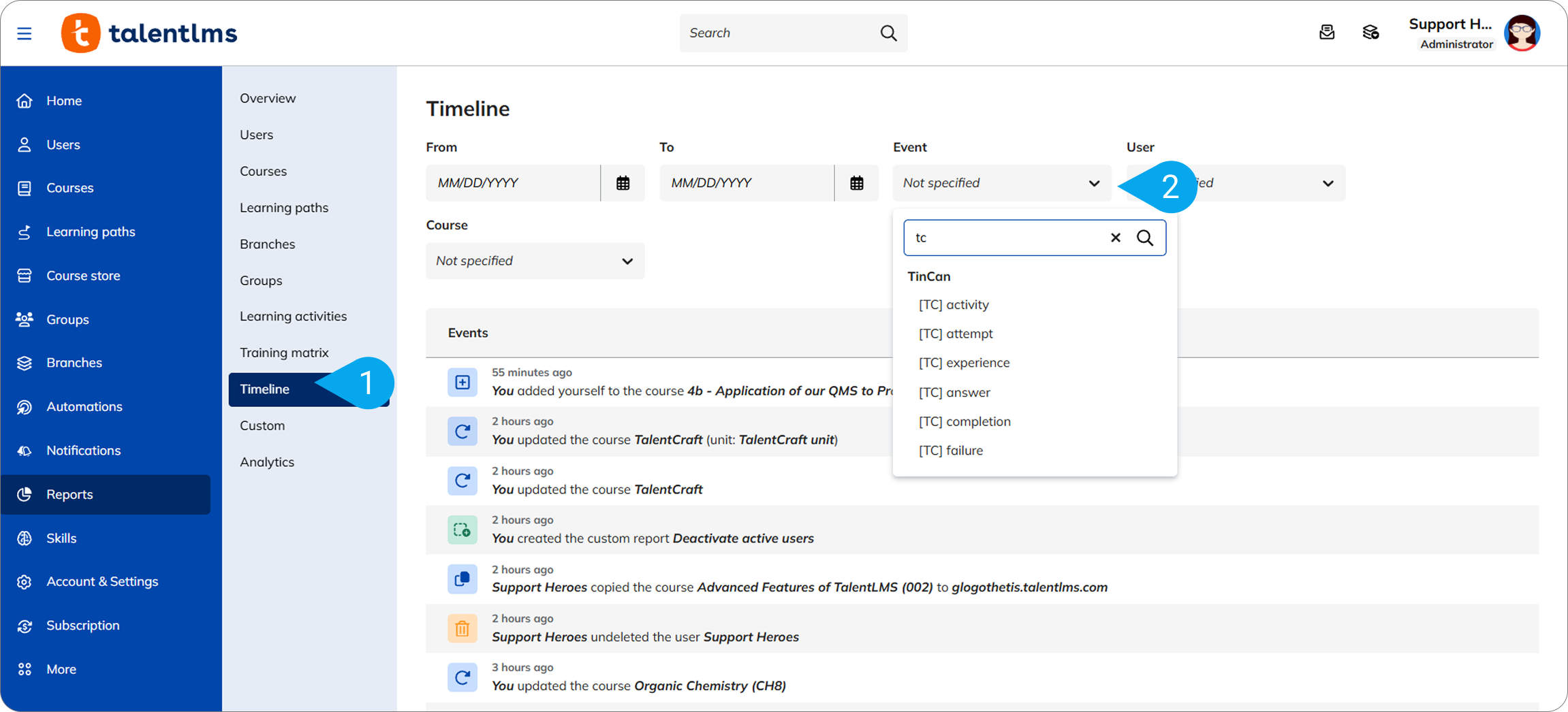Click the From date input field
This screenshot has height=712, width=1568.
pyautogui.click(x=512, y=183)
